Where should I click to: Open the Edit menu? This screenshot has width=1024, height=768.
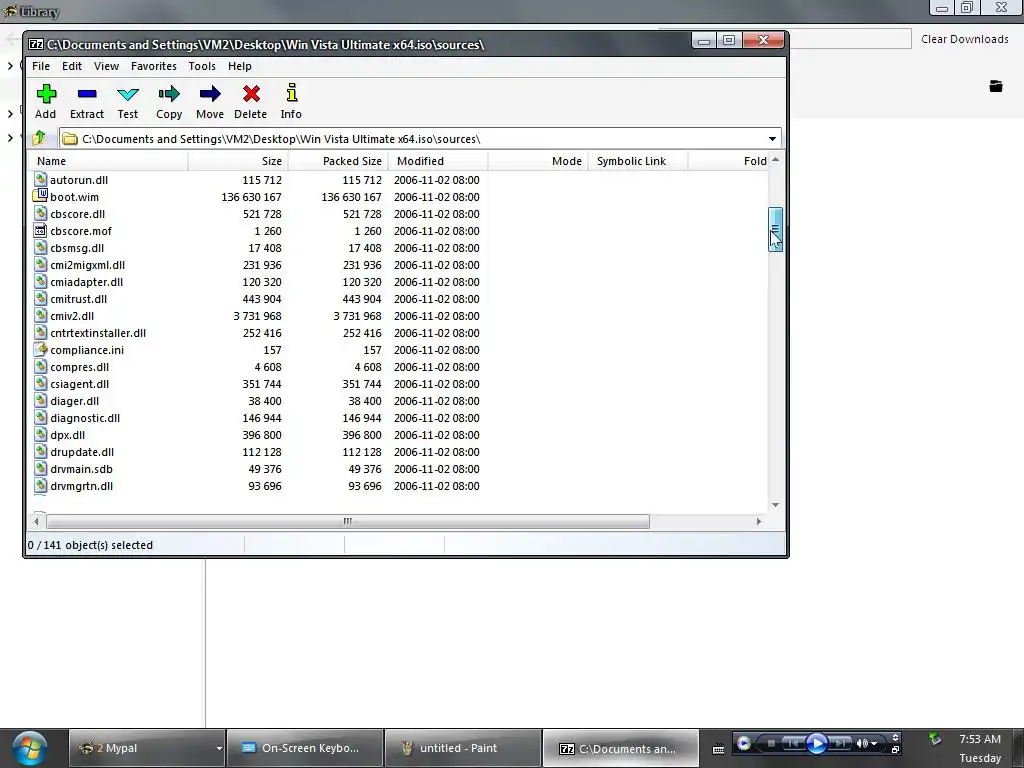coord(72,66)
